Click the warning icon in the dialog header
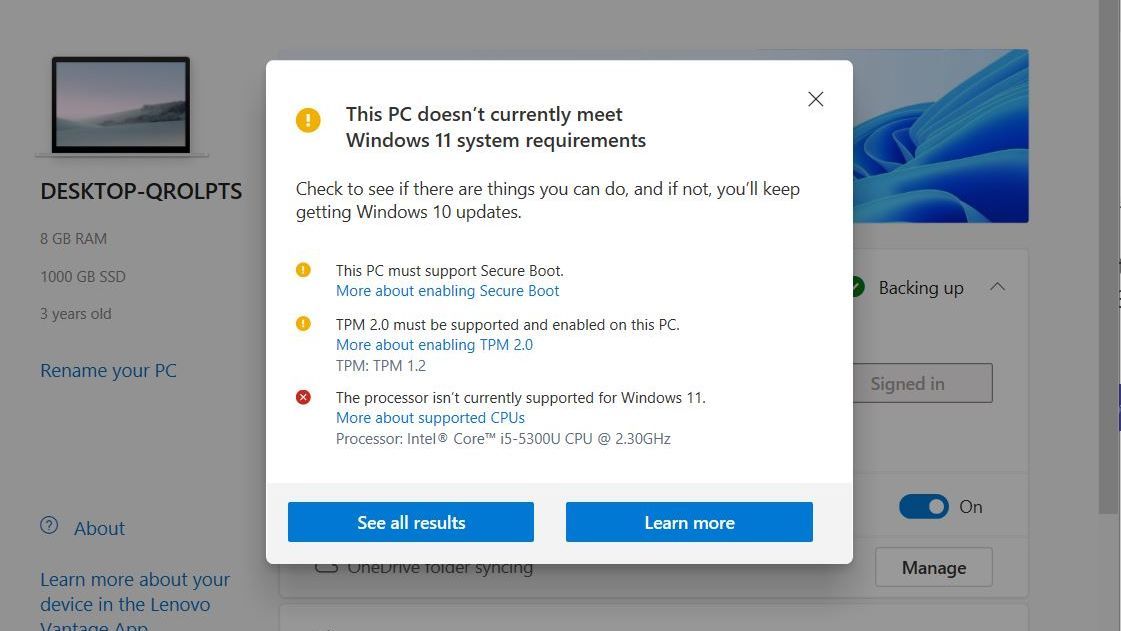Screen dimensions: 1121x631 (308, 120)
